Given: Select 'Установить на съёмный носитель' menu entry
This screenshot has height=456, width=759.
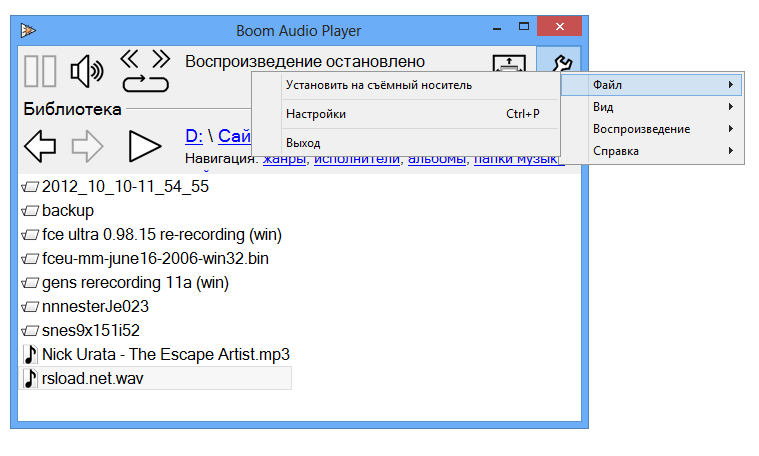Looking at the screenshot, I should pyautogui.click(x=406, y=85).
